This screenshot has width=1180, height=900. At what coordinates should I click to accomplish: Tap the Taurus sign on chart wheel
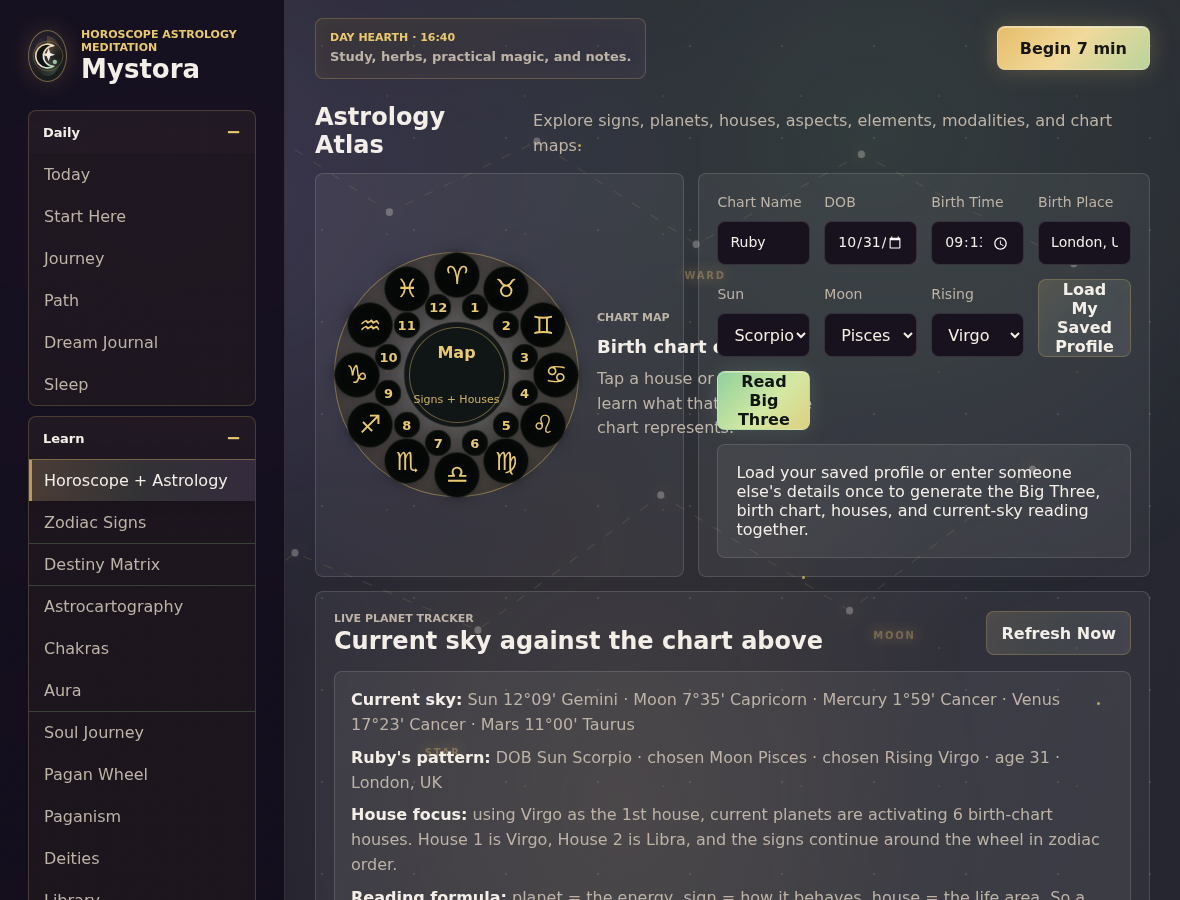pos(506,288)
